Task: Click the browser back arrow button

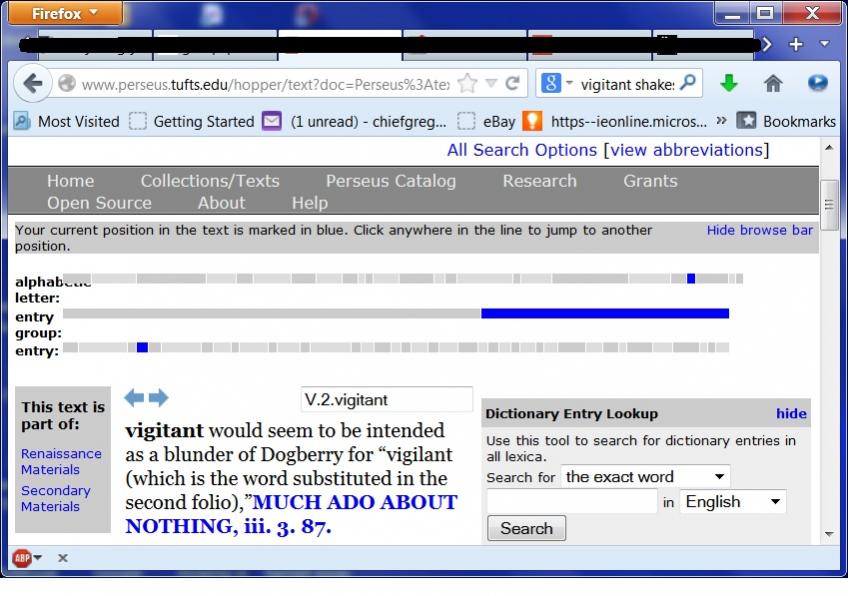Action: click(32, 84)
